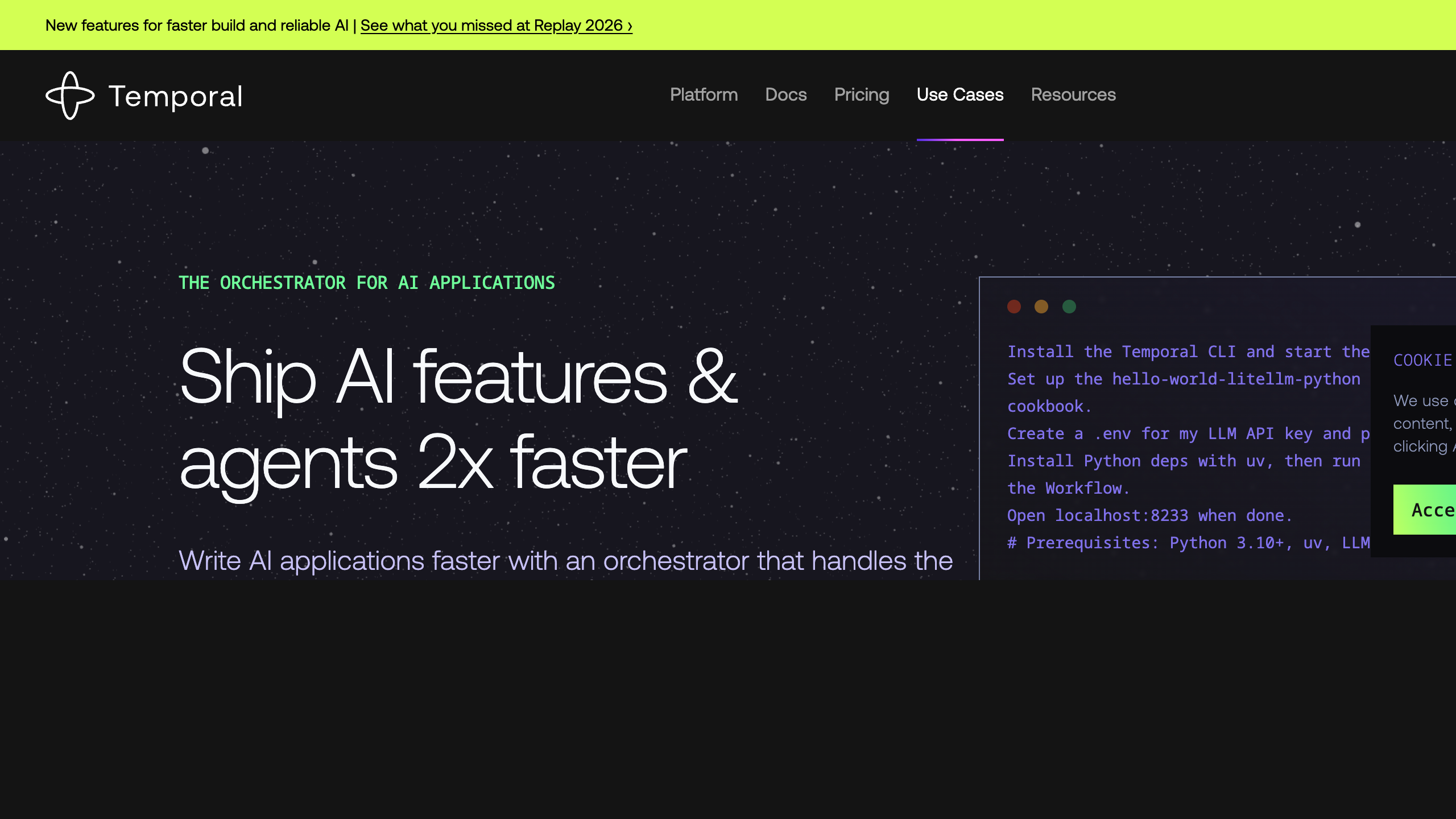This screenshot has width=1456, height=819.
Task: Click the green dot in terminal window
Action: (x=1069, y=307)
